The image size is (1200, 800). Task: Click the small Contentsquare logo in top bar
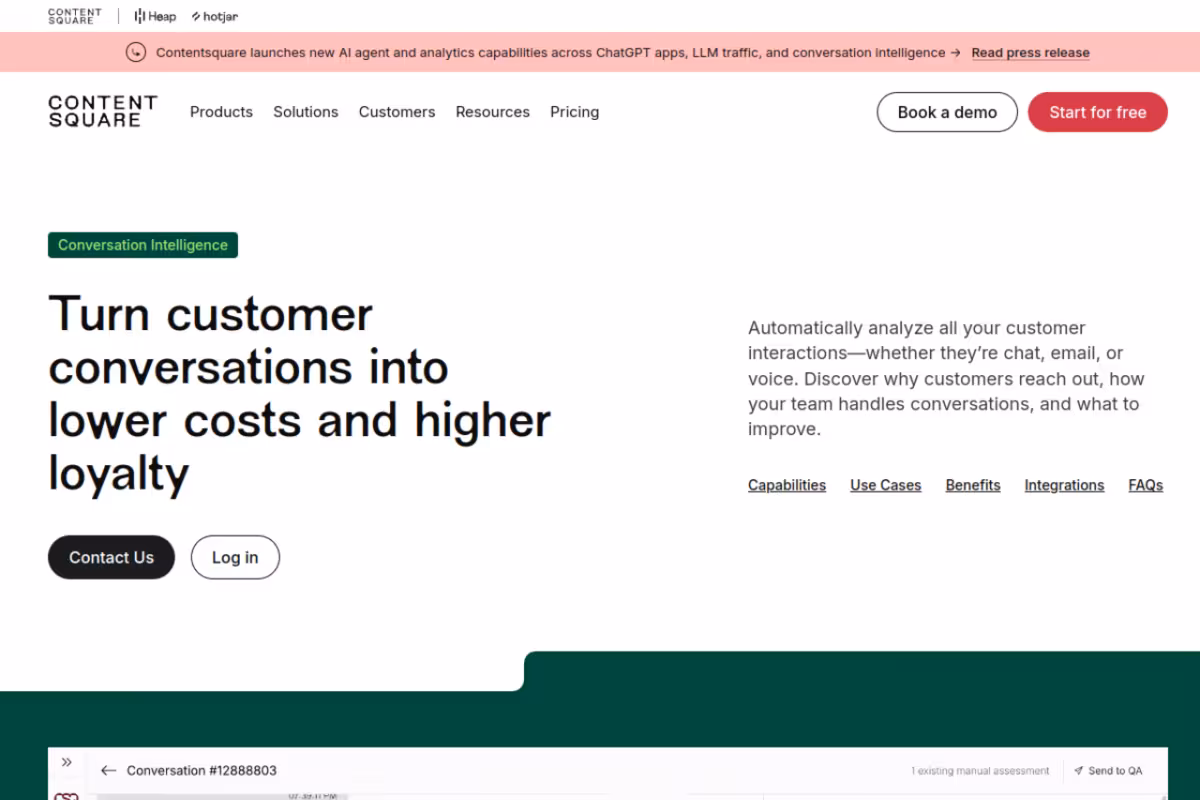coord(75,16)
